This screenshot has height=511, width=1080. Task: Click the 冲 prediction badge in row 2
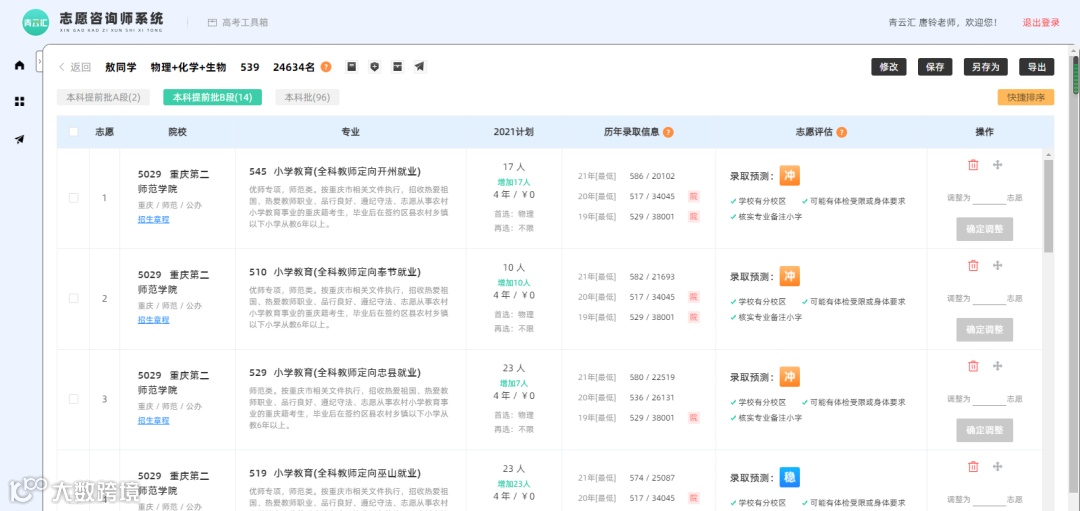click(789, 276)
